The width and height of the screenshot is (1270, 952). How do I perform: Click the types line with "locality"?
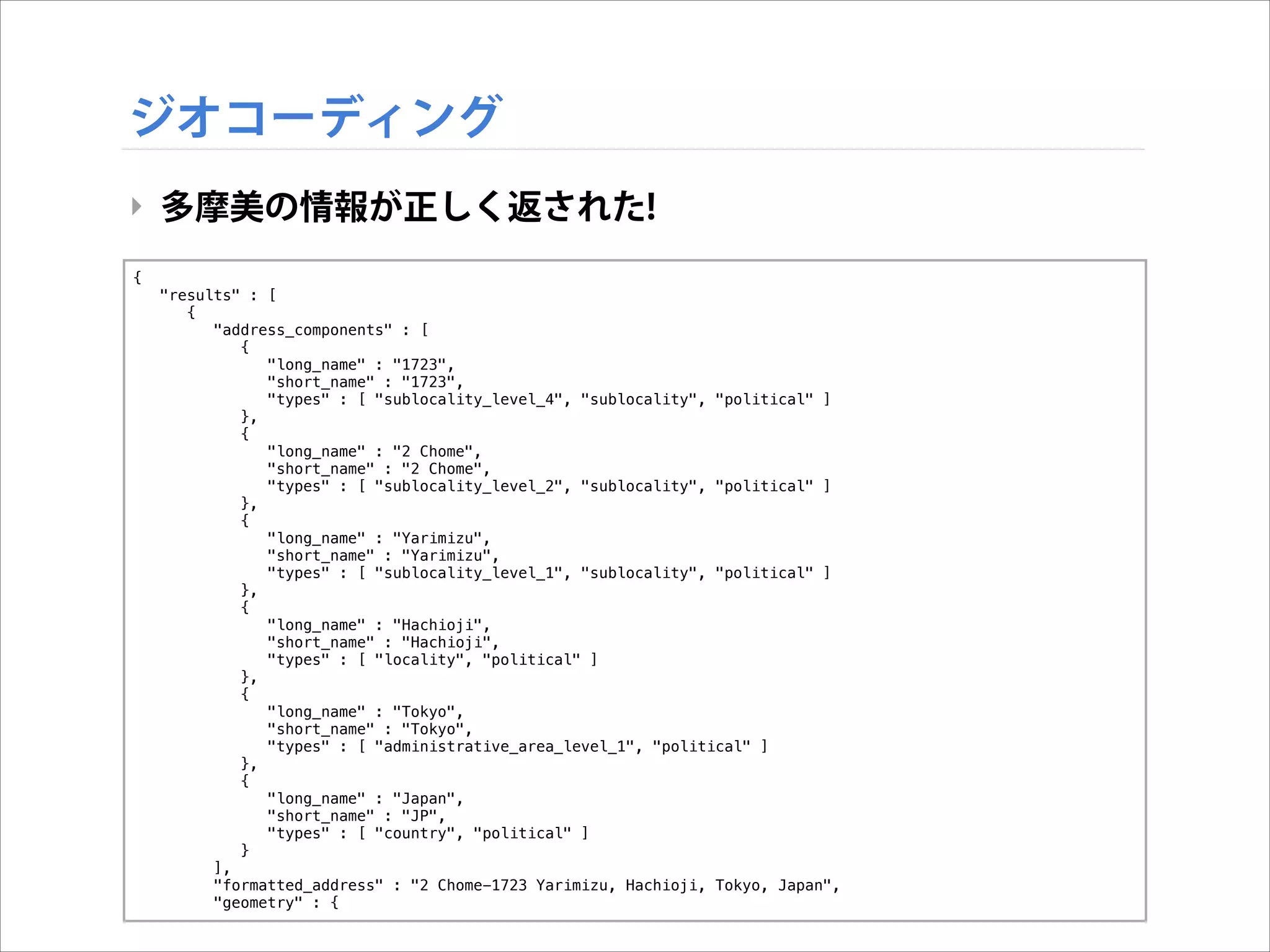click(432, 659)
